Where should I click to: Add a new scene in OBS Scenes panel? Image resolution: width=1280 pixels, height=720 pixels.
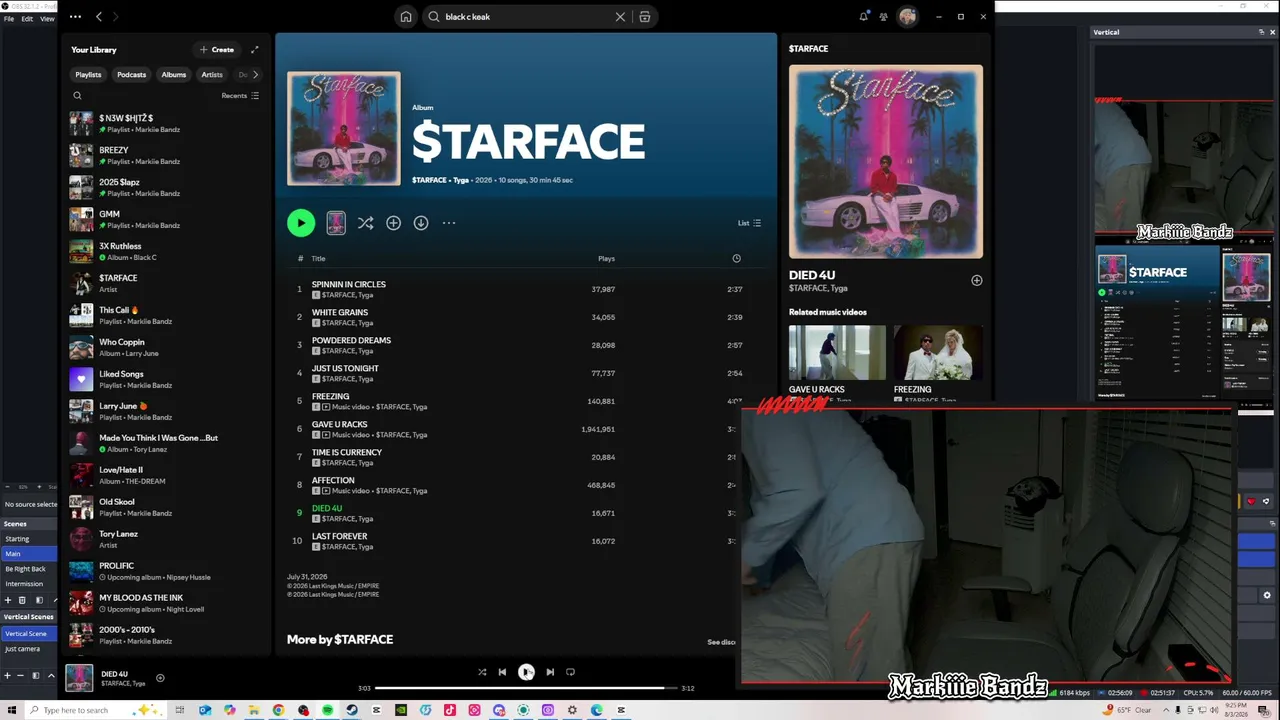pyautogui.click(x=8, y=600)
